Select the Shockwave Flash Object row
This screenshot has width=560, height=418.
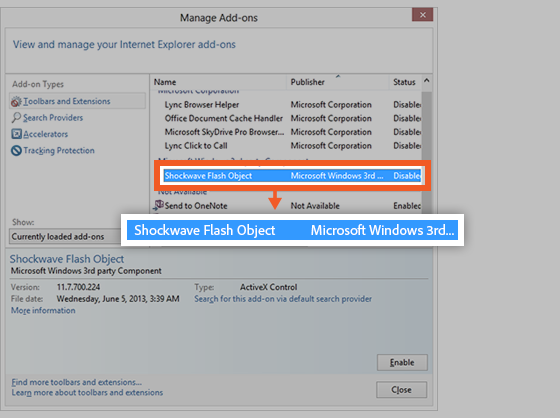(x=292, y=176)
